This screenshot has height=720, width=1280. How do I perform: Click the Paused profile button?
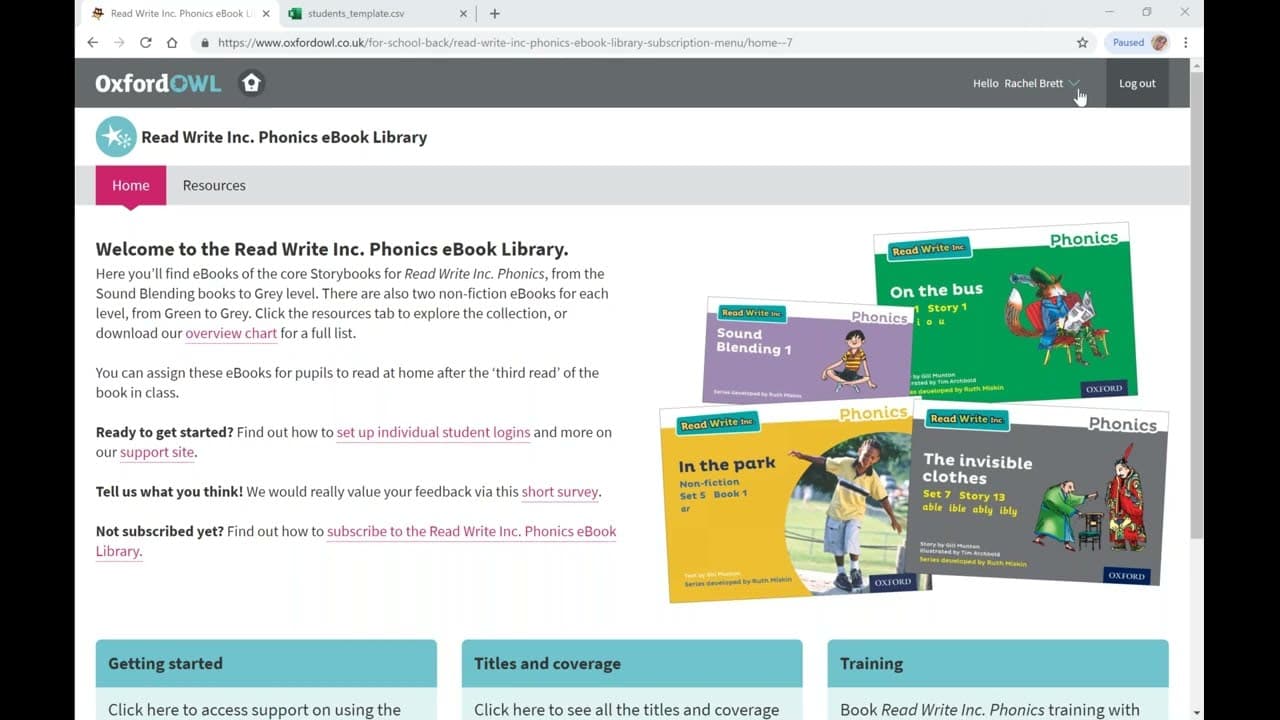[1139, 42]
